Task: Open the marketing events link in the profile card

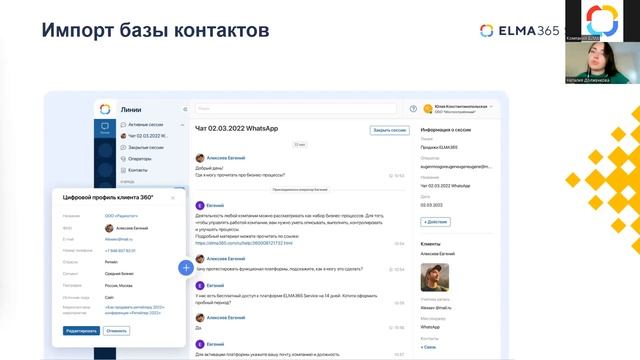Action: 135,310
